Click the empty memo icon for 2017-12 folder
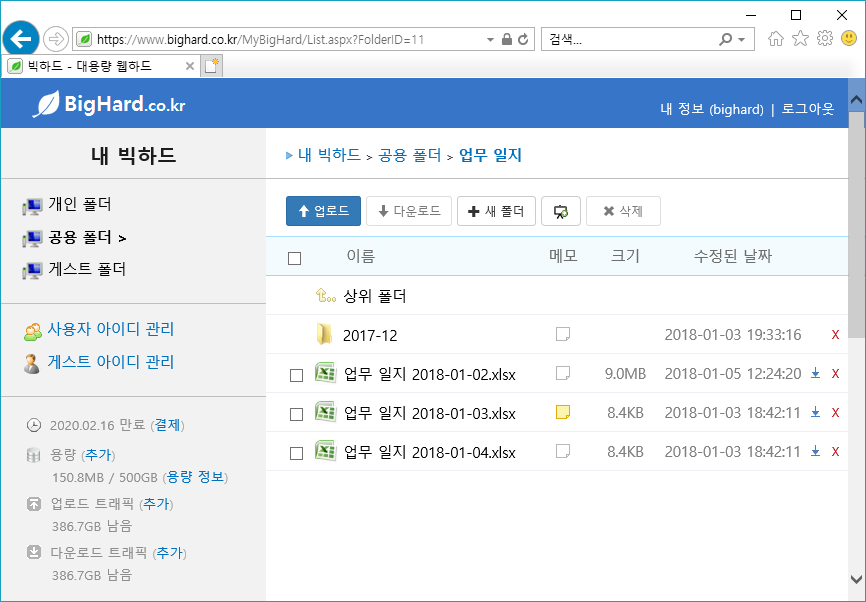866x602 pixels. [563, 334]
